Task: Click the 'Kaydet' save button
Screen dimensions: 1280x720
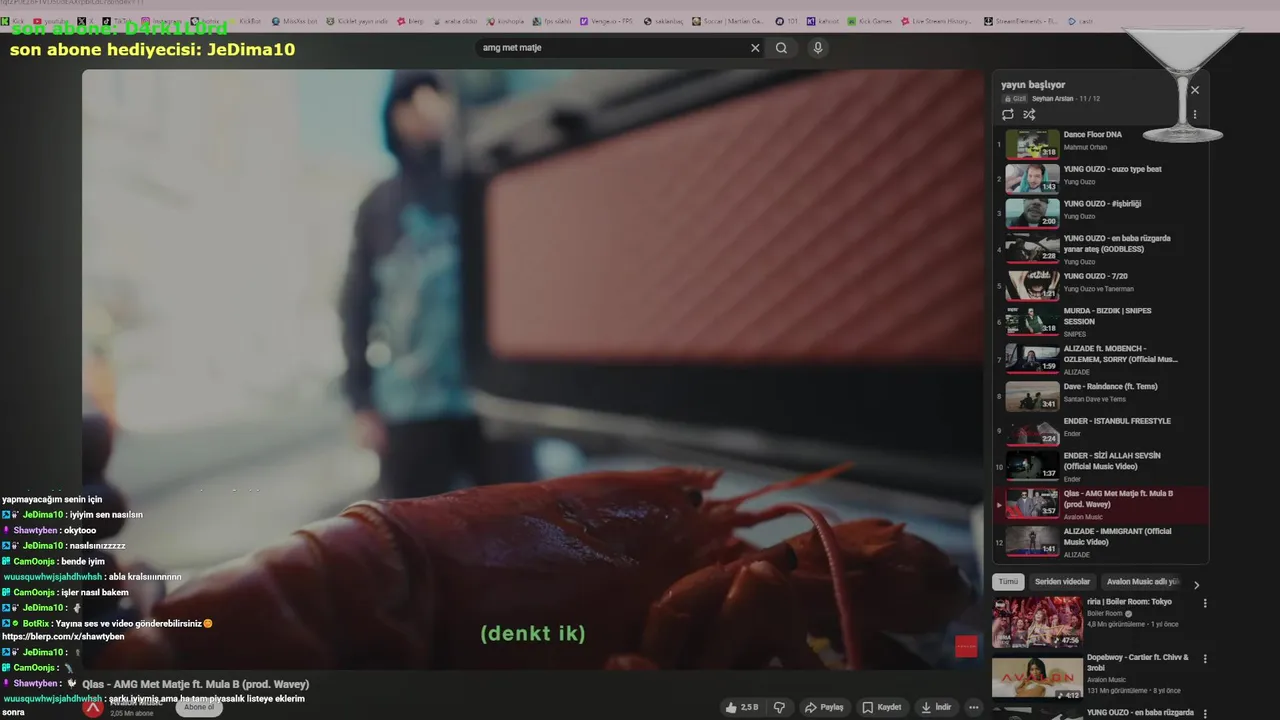Action: point(882,707)
